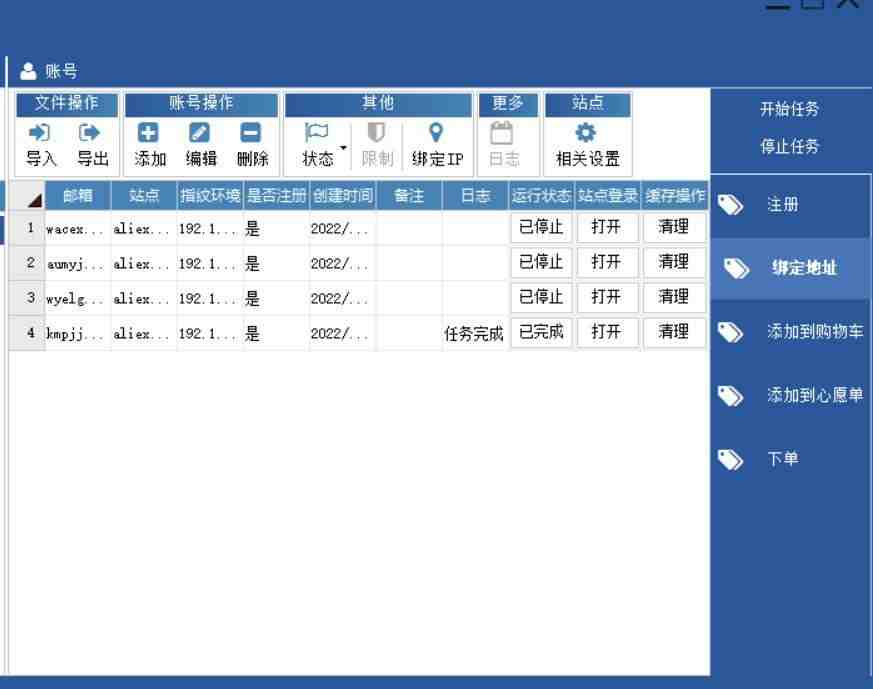The width and height of the screenshot is (873, 689).
Task: Click the 缓存操作 column header
Action: (x=675, y=196)
